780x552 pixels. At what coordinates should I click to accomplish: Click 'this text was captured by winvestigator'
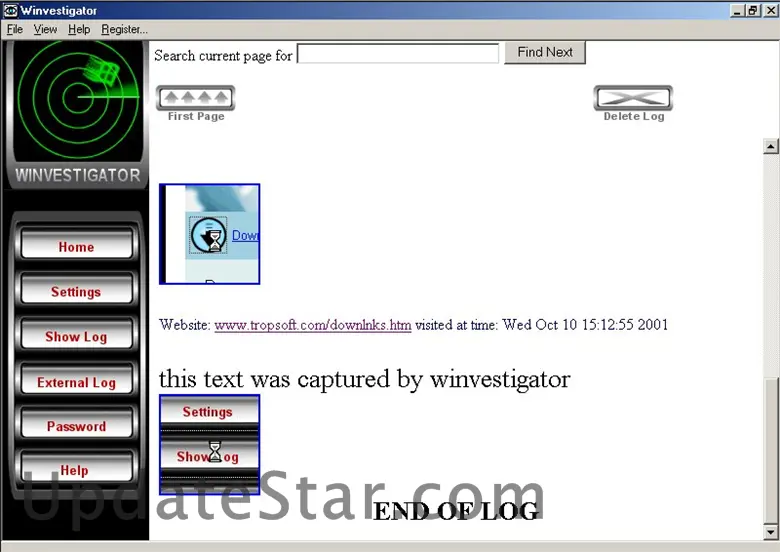click(364, 379)
